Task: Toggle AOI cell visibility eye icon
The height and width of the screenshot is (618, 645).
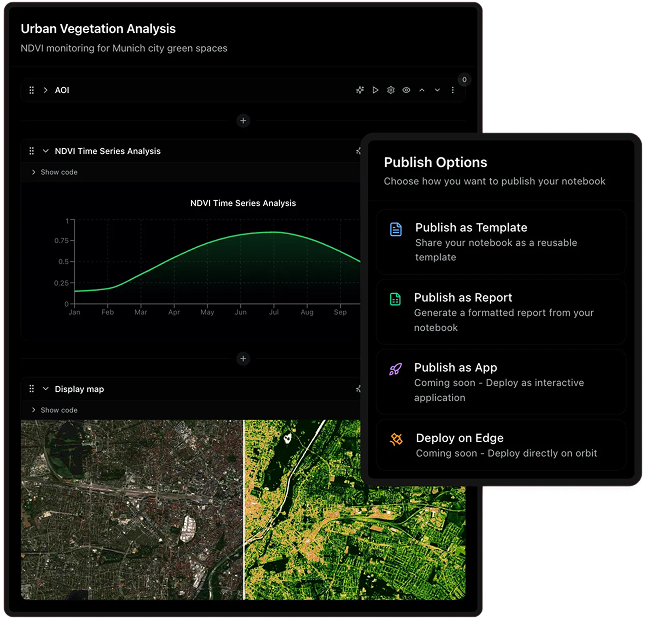Action: [x=406, y=90]
